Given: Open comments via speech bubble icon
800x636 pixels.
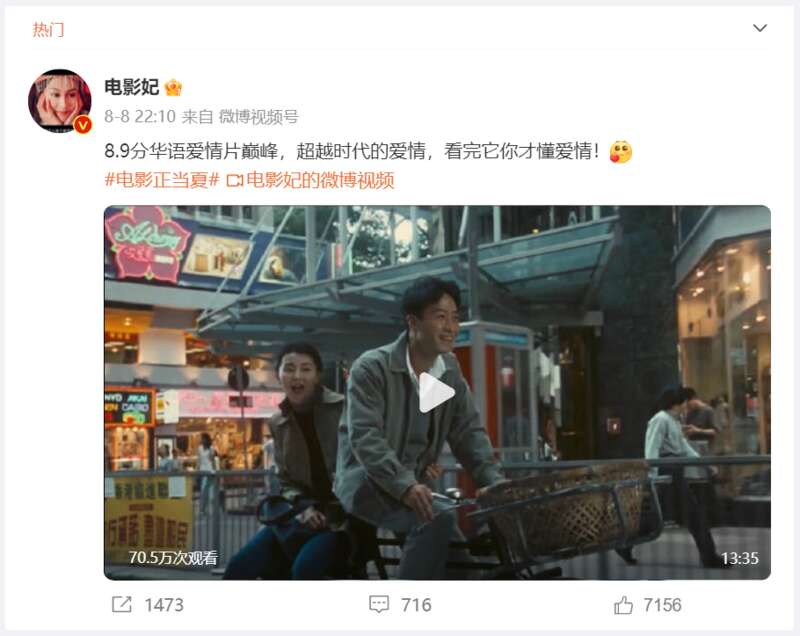Looking at the screenshot, I should click(379, 605).
